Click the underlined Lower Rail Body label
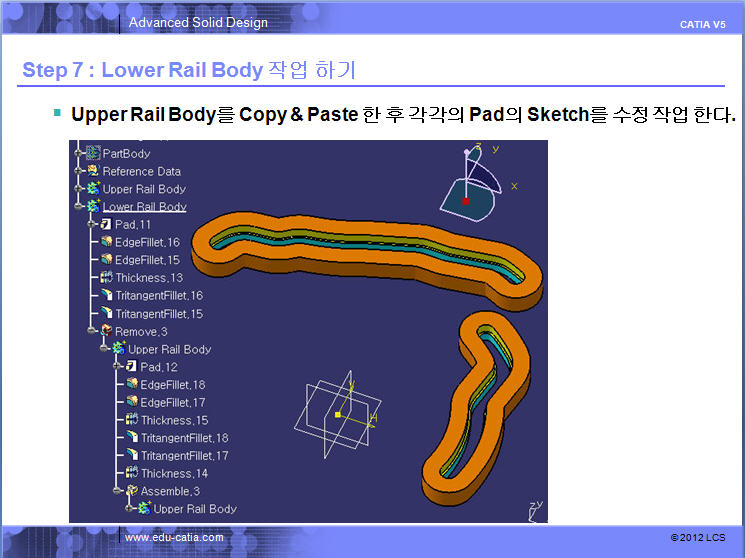745x558 pixels. [144, 207]
